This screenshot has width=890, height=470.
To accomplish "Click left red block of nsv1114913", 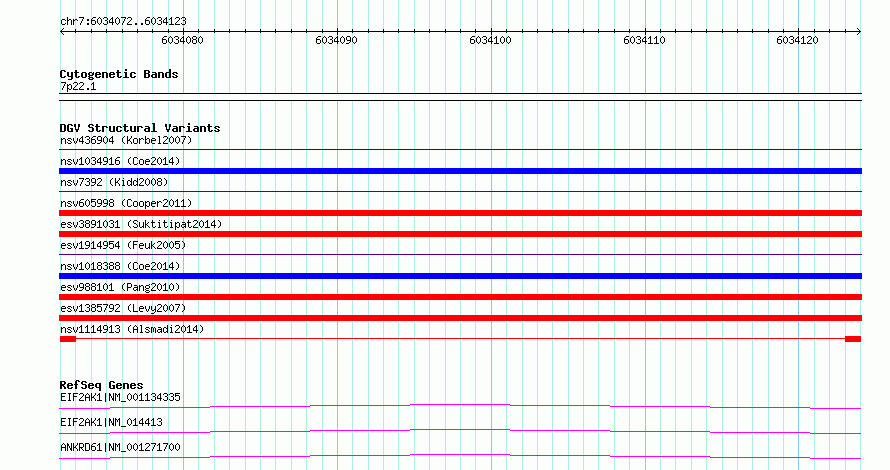I will tap(68, 339).
